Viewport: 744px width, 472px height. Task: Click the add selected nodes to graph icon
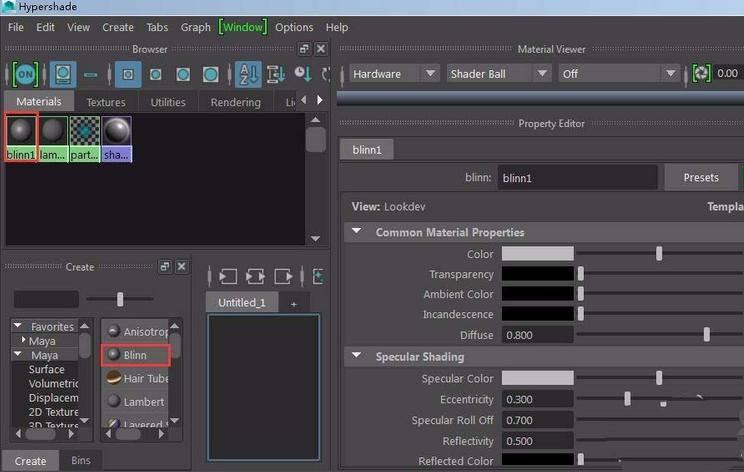318,276
